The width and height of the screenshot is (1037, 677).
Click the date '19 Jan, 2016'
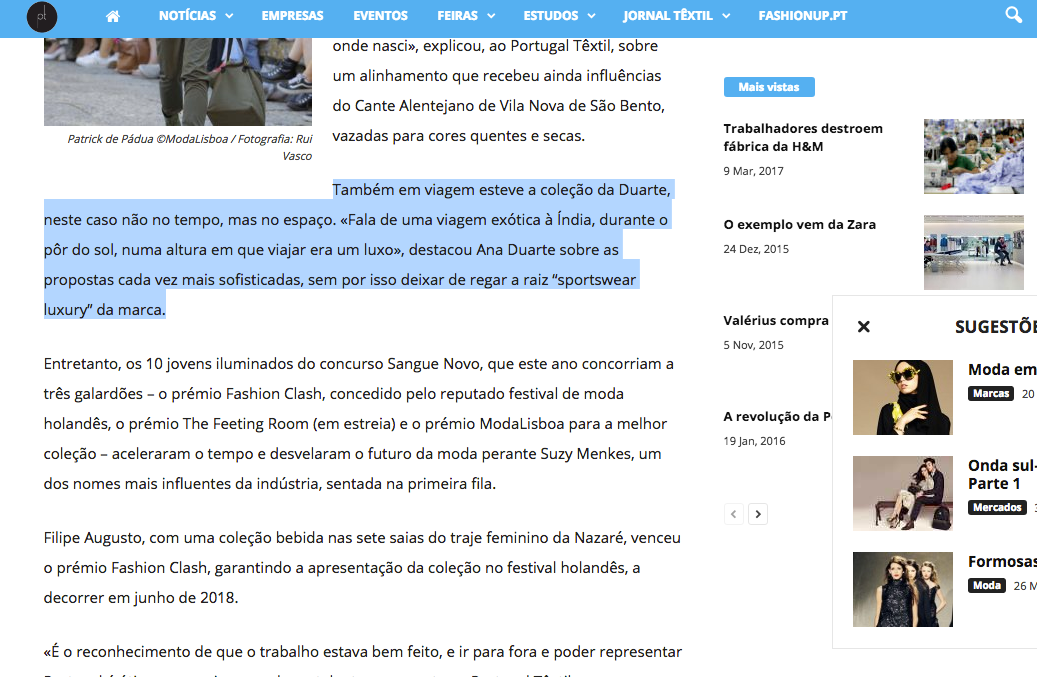tap(754, 441)
